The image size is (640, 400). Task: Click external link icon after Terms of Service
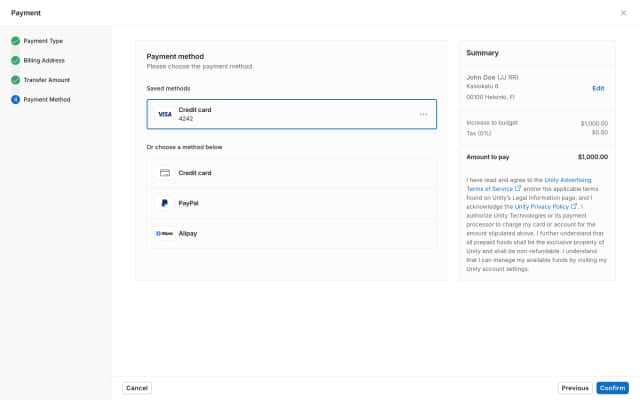click(518, 189)
